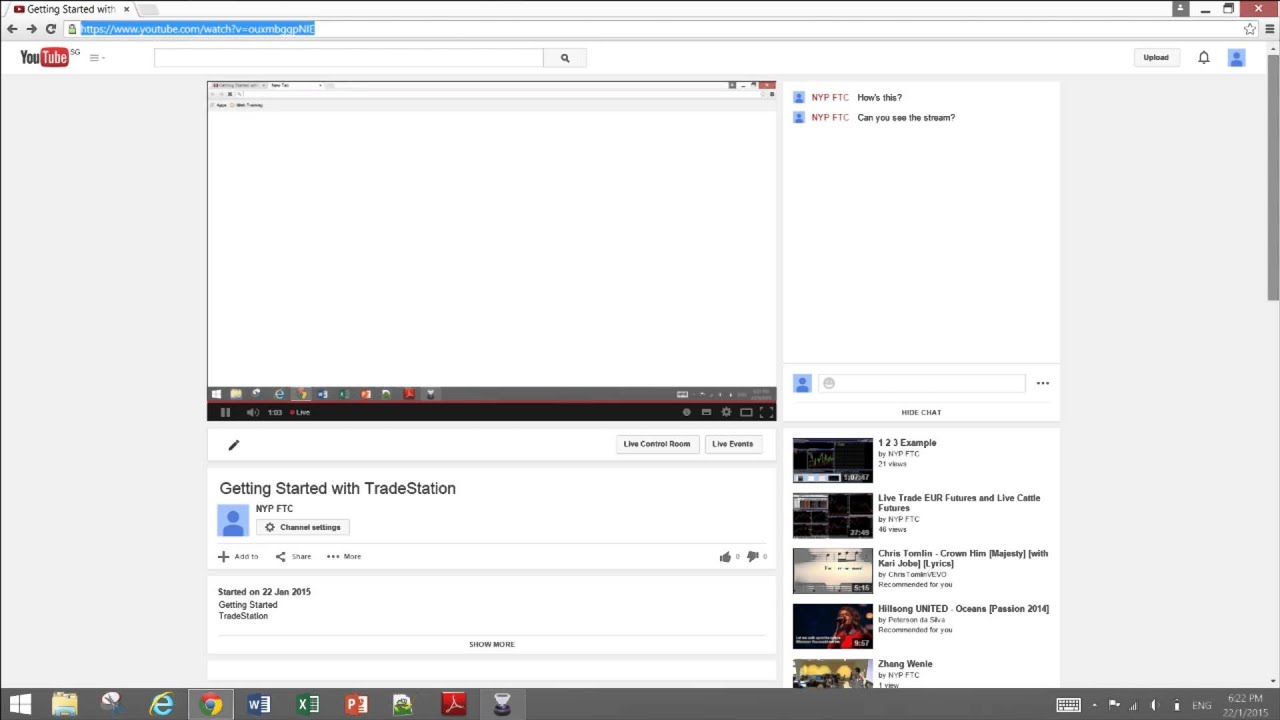Open the Zhang Wenle video title
Screen dimensions: 1280x720
(905, 664)
